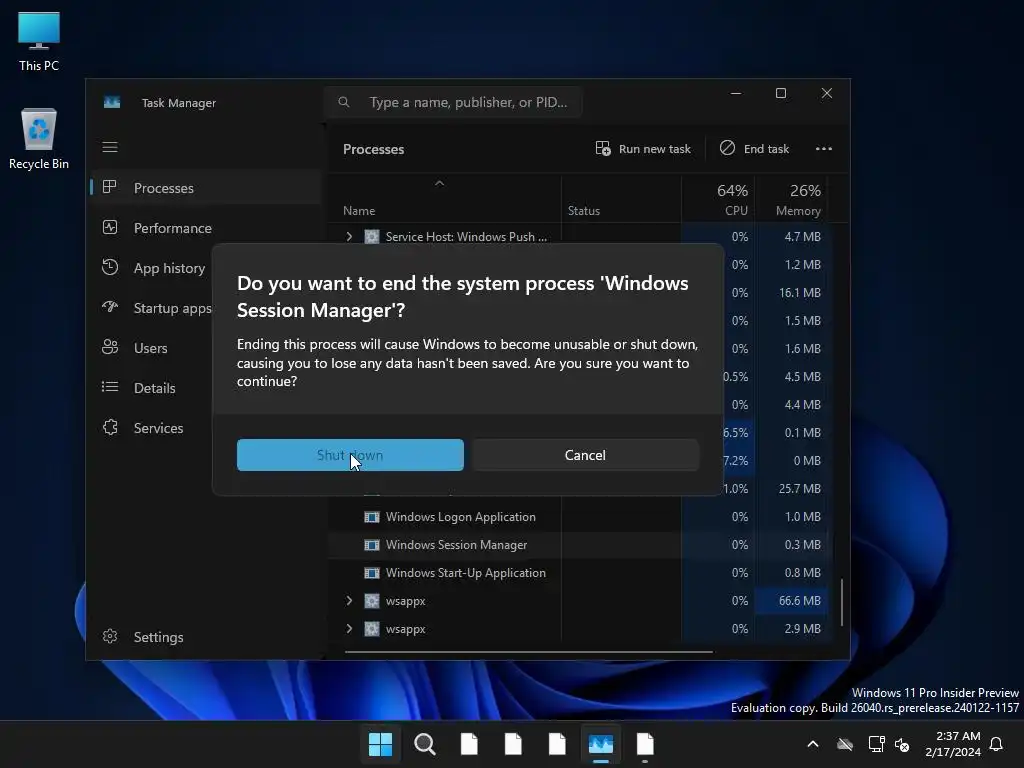Click the muted volume tray icon
Image resolution: width=1024 pixels, height=768 pixels.
tap(903, 744)
